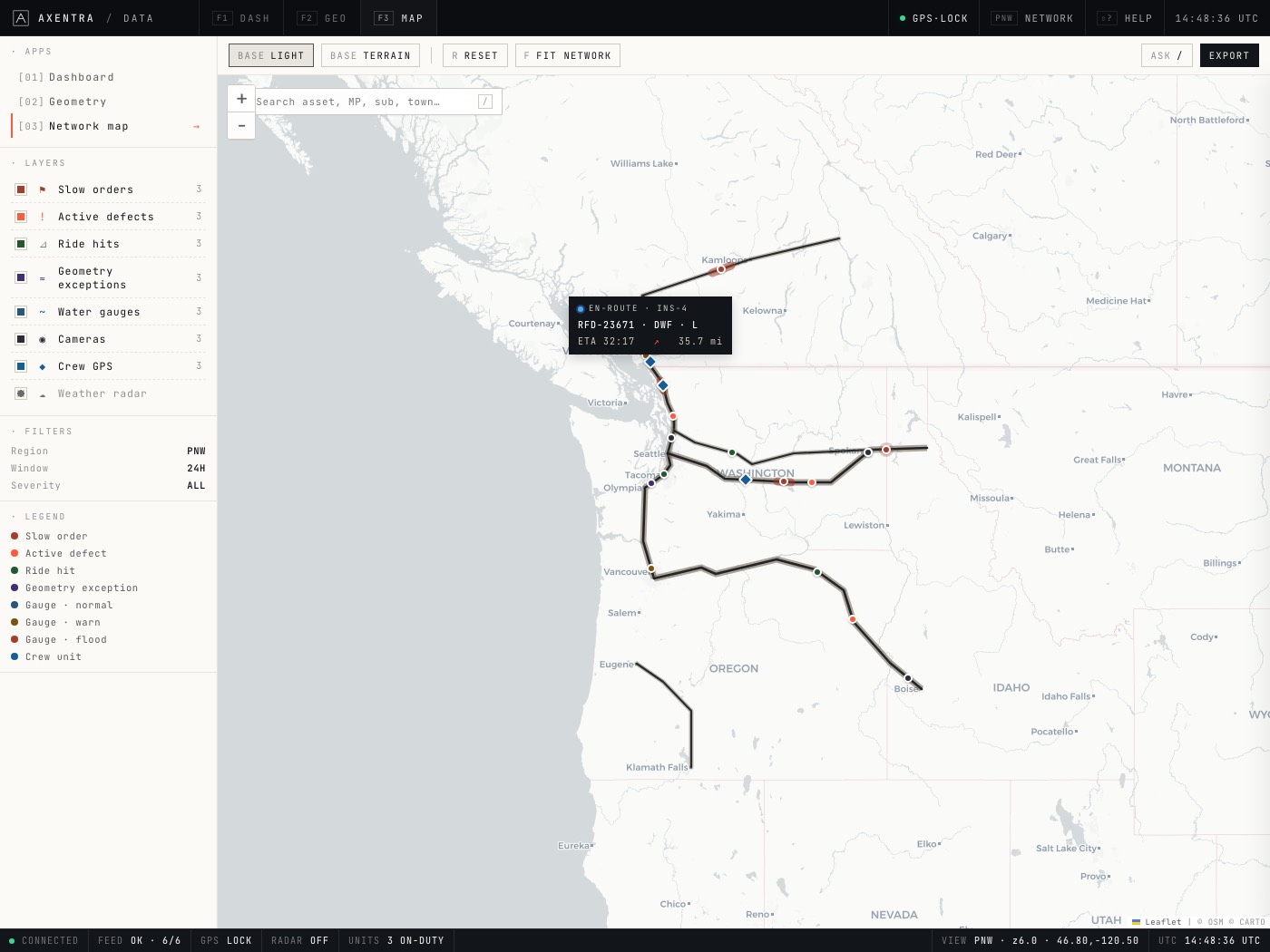
Task: Select the active defect marker northwest of Boise
Action: click(x=852, y=619)
